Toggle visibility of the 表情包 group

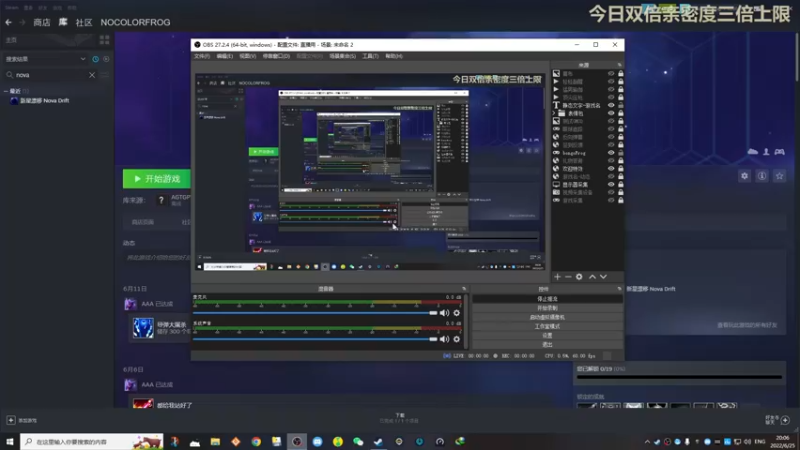pos(611,113)
